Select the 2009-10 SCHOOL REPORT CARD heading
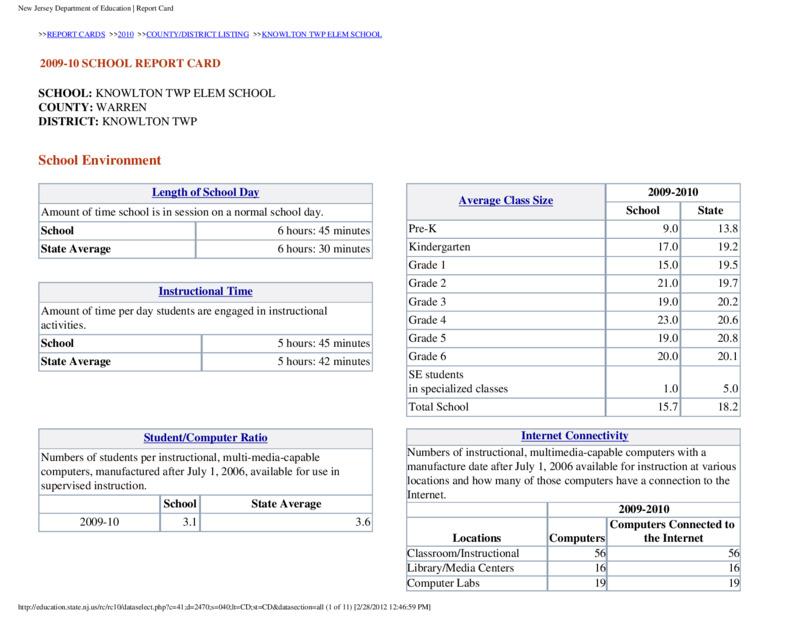800x618 pixels. click(x=130, y=63)
